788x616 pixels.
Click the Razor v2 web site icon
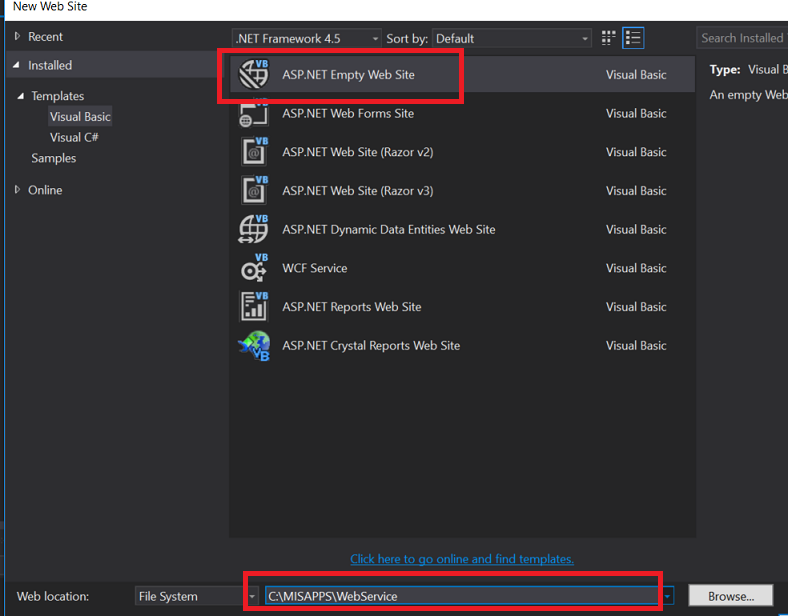coord(254,151)
